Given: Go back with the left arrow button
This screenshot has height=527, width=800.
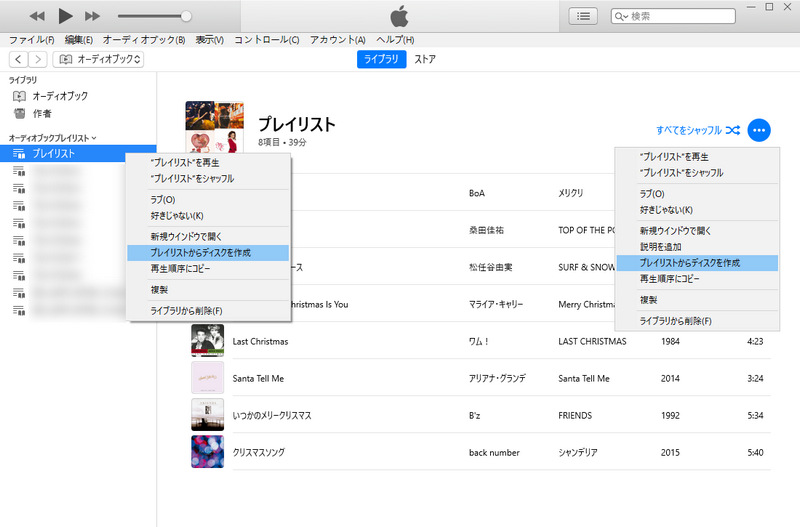Looking at the screenshot, I should [18, 59].
